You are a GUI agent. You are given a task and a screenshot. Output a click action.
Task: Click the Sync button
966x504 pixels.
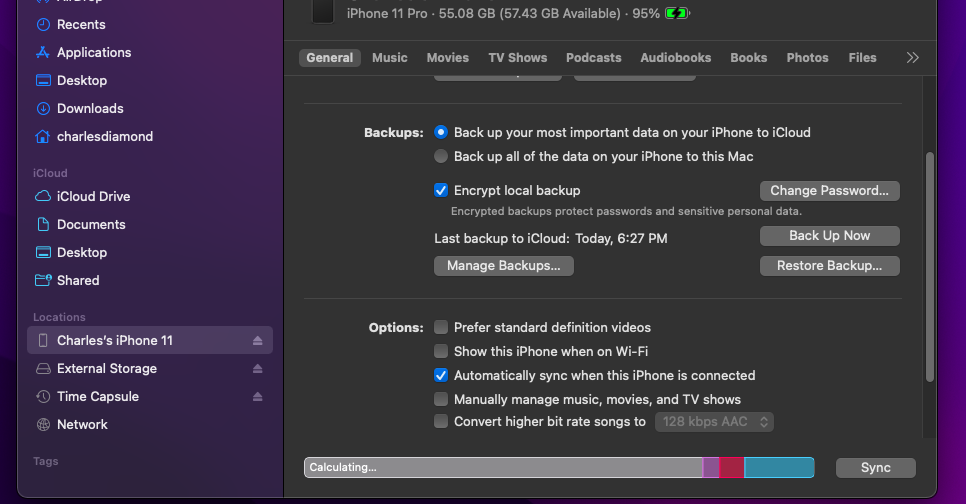click(x=875, y=468)
